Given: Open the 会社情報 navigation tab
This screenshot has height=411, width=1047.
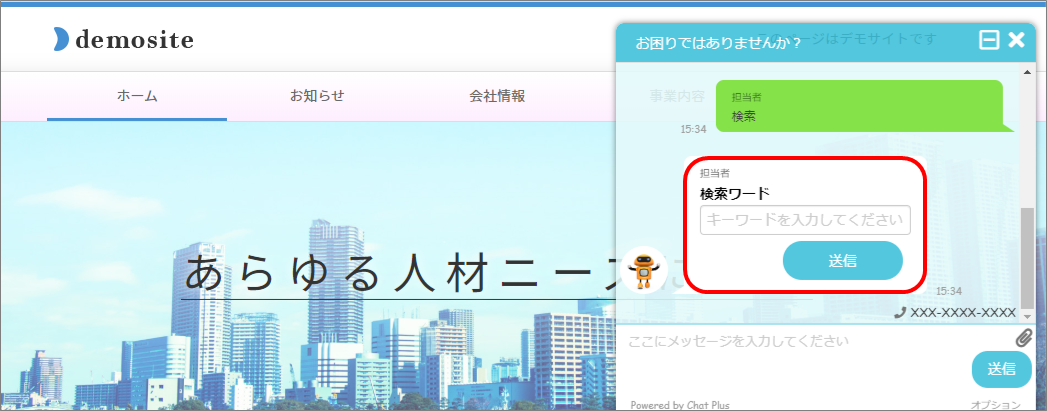Looking at the screenshot, I should 497,96.
